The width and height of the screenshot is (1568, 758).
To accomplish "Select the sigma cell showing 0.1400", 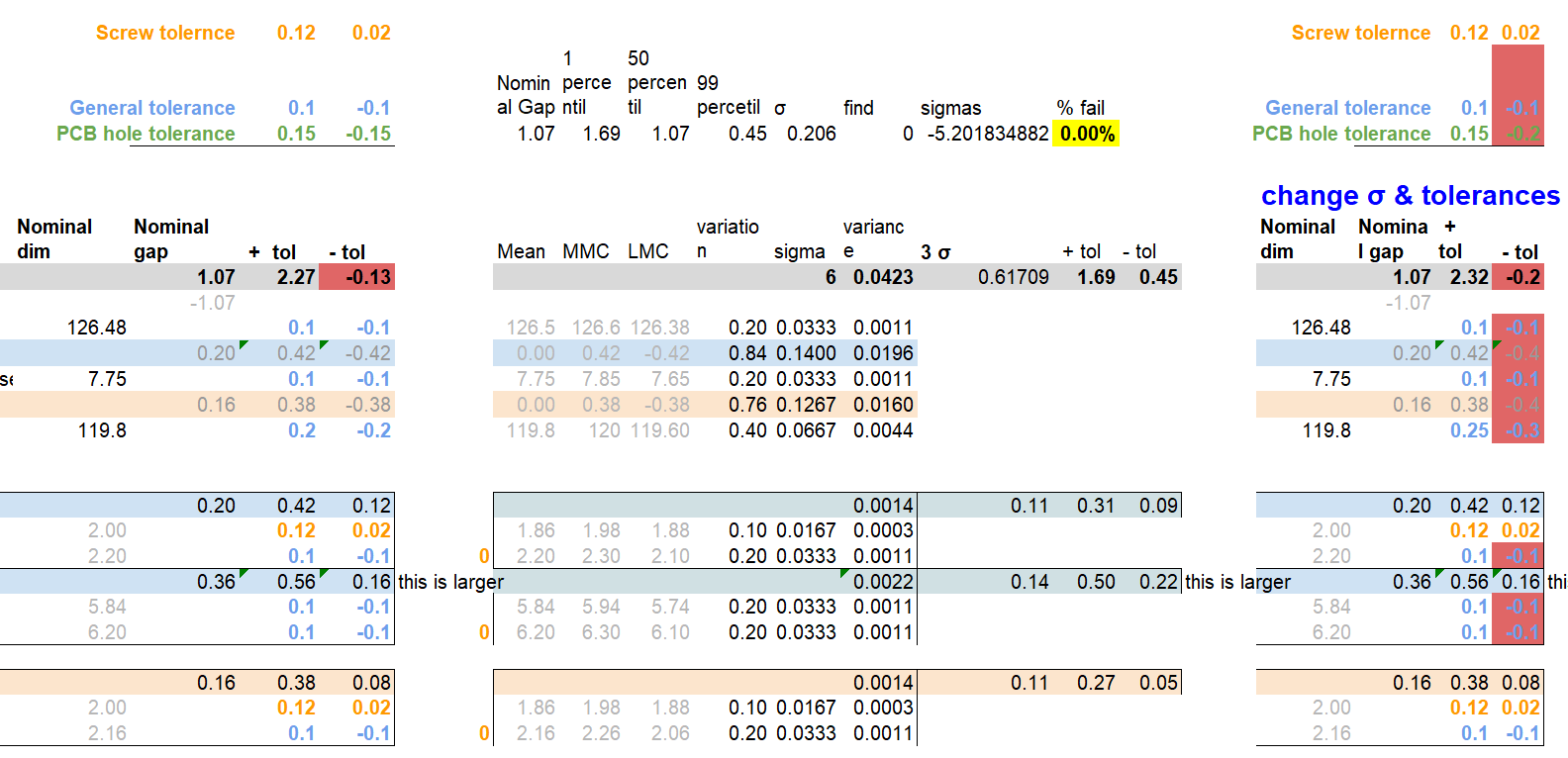I will [x=805, y=353].
